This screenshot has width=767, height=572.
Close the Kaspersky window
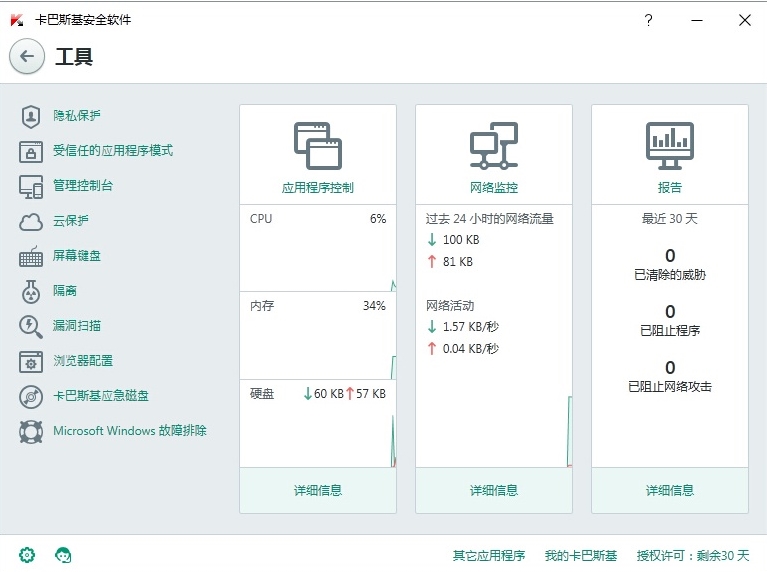(744, 20)
